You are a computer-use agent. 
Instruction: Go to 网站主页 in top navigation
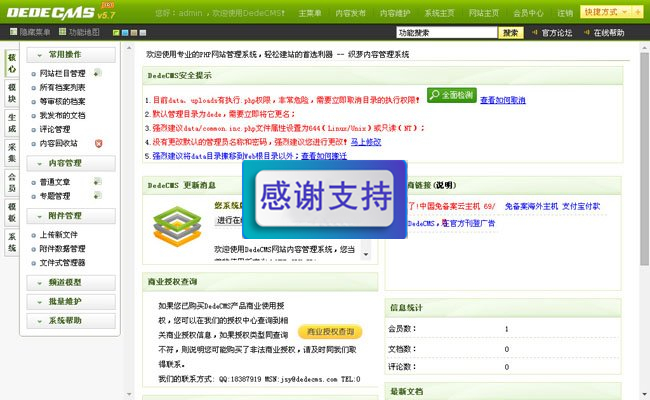coord(484,13)
